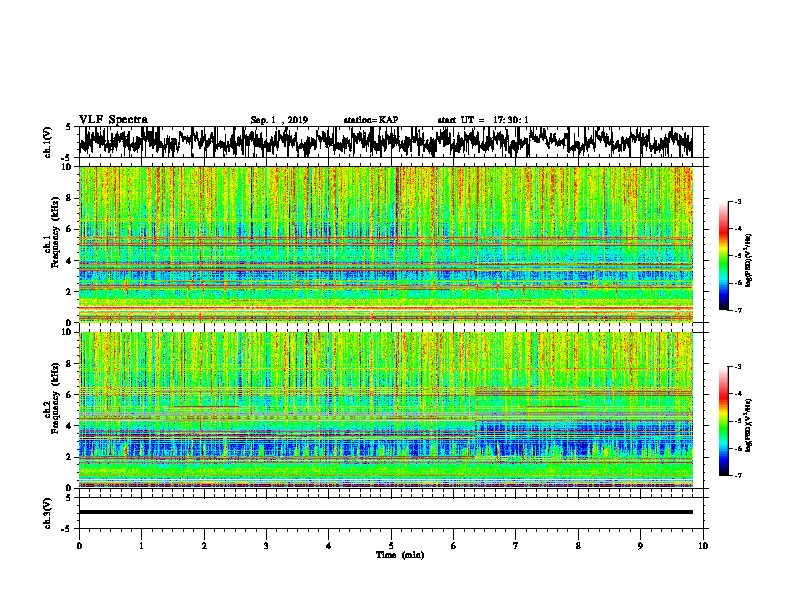This screenshot has width=792, height=612.
Task: Click the time axis tick label 8
Action: tap(578, 546)
